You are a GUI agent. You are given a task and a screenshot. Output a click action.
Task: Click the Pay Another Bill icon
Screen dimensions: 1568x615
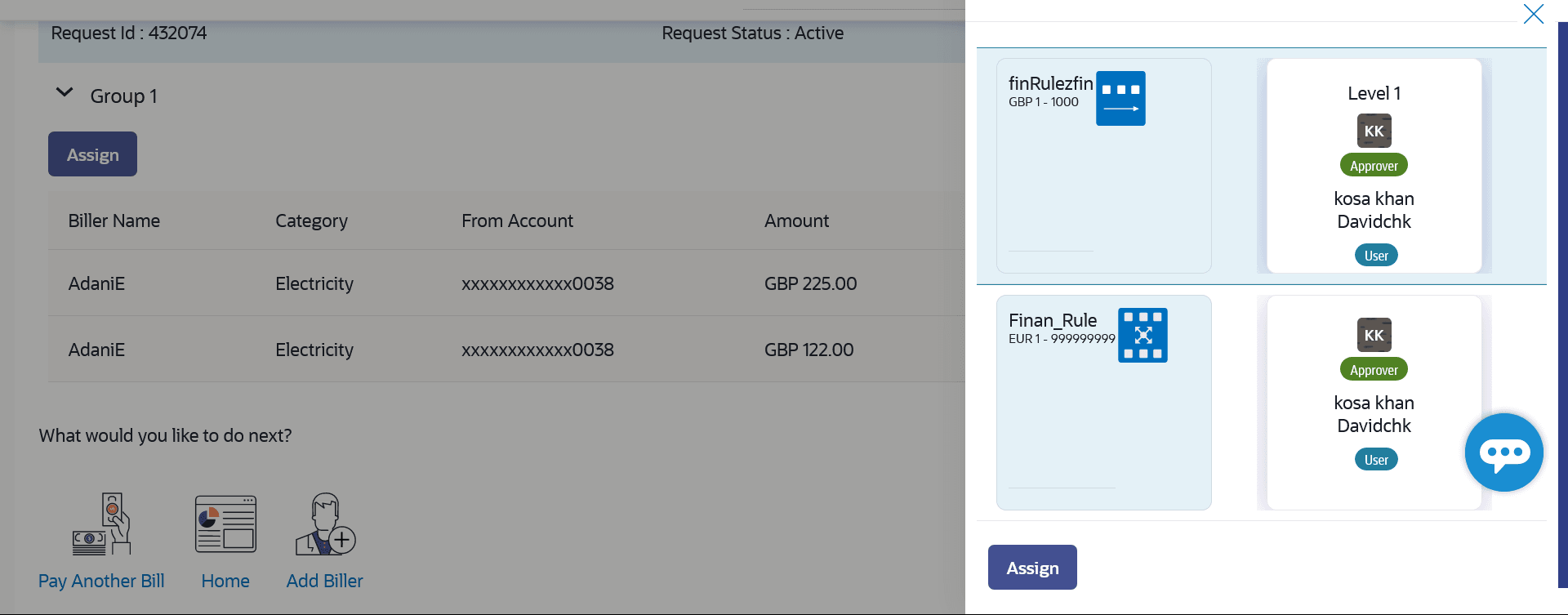tap(101, 524)
